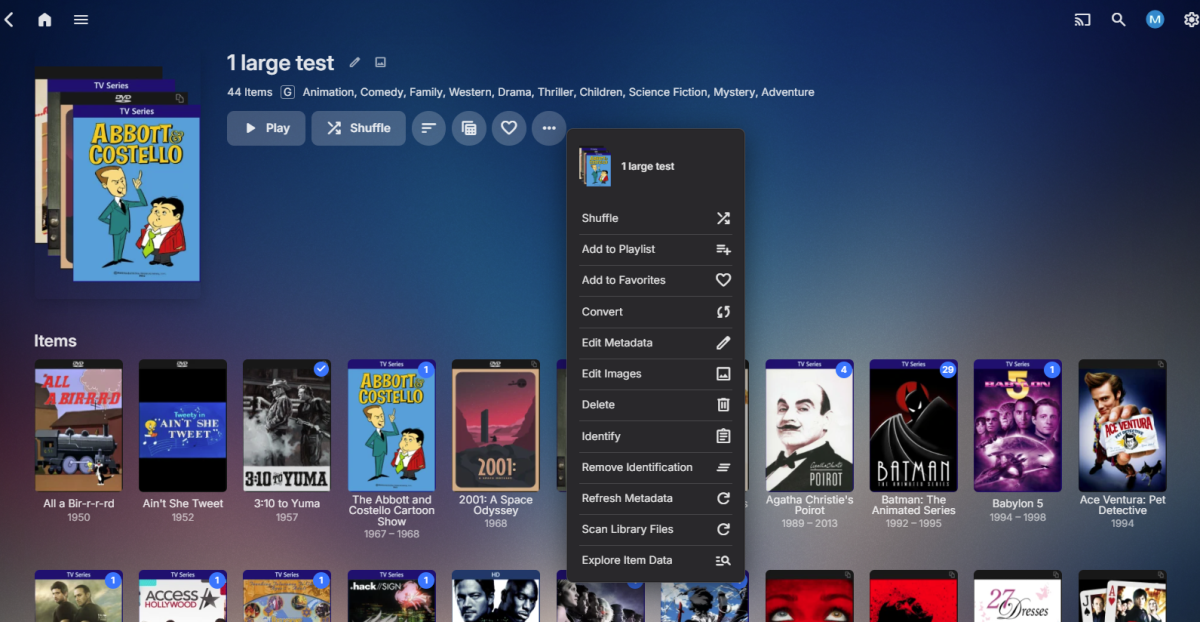The height and width of the screenshot is (622, 1200).
Task: Click the Delete trash icon
Action: pyautogui.click(x=723, y=405)
